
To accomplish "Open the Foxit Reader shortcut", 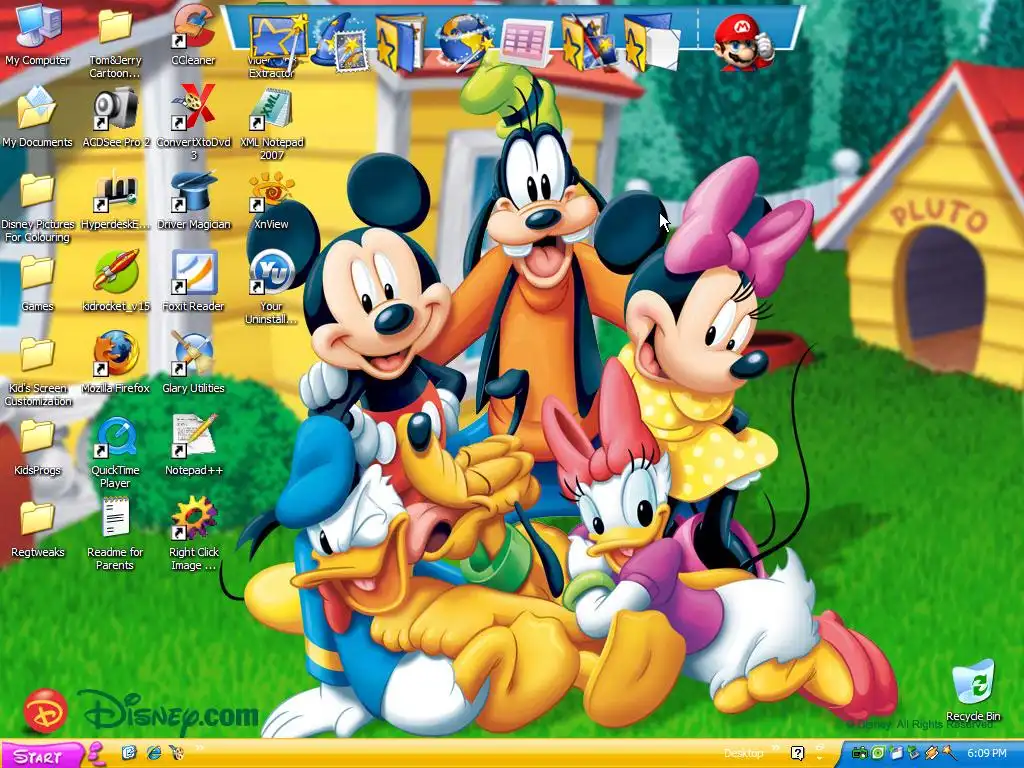I will pyautogui.click(x=193, y=282).
